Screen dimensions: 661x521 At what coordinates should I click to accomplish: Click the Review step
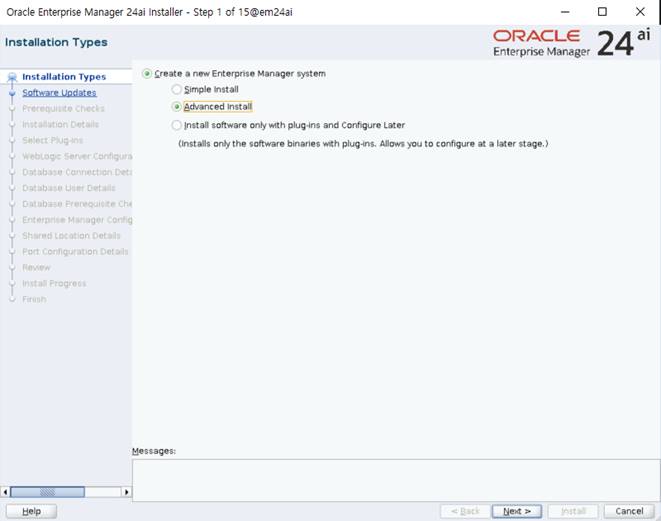point(36,268)
